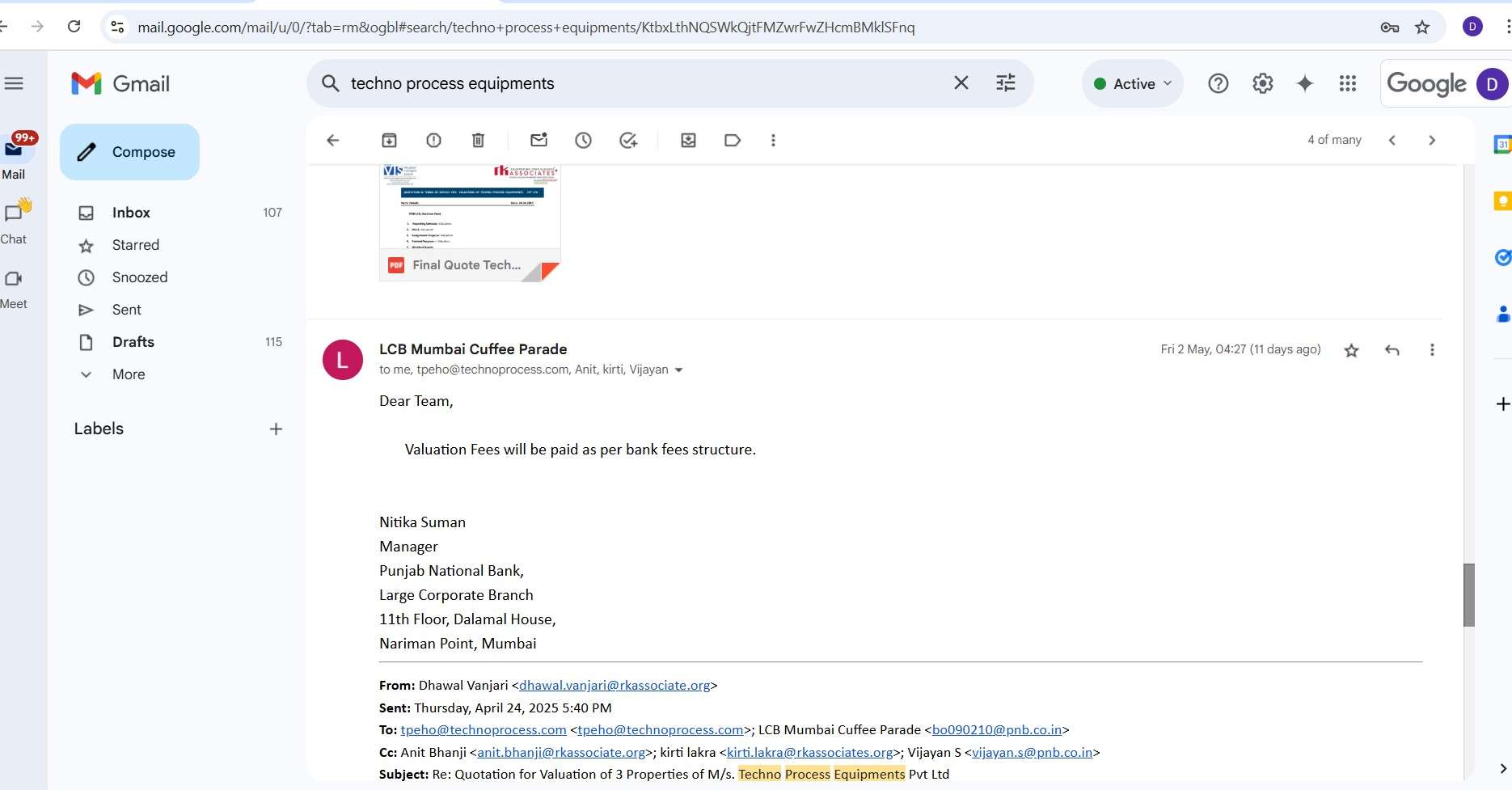Go to older conversation
Image resolution: width=1512 pixels, height=790 pixels.
click(1432, 140)
